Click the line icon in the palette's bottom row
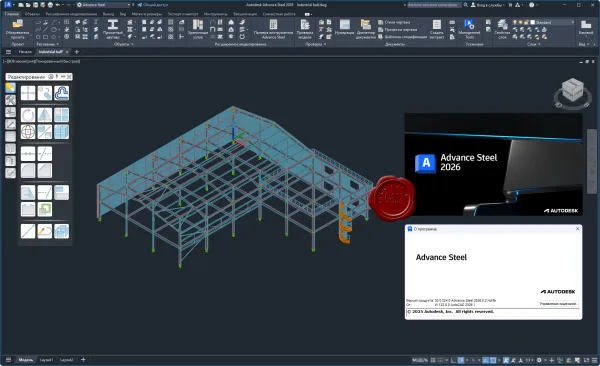Viewport: 600px width, 366px height. coord(28,231)
